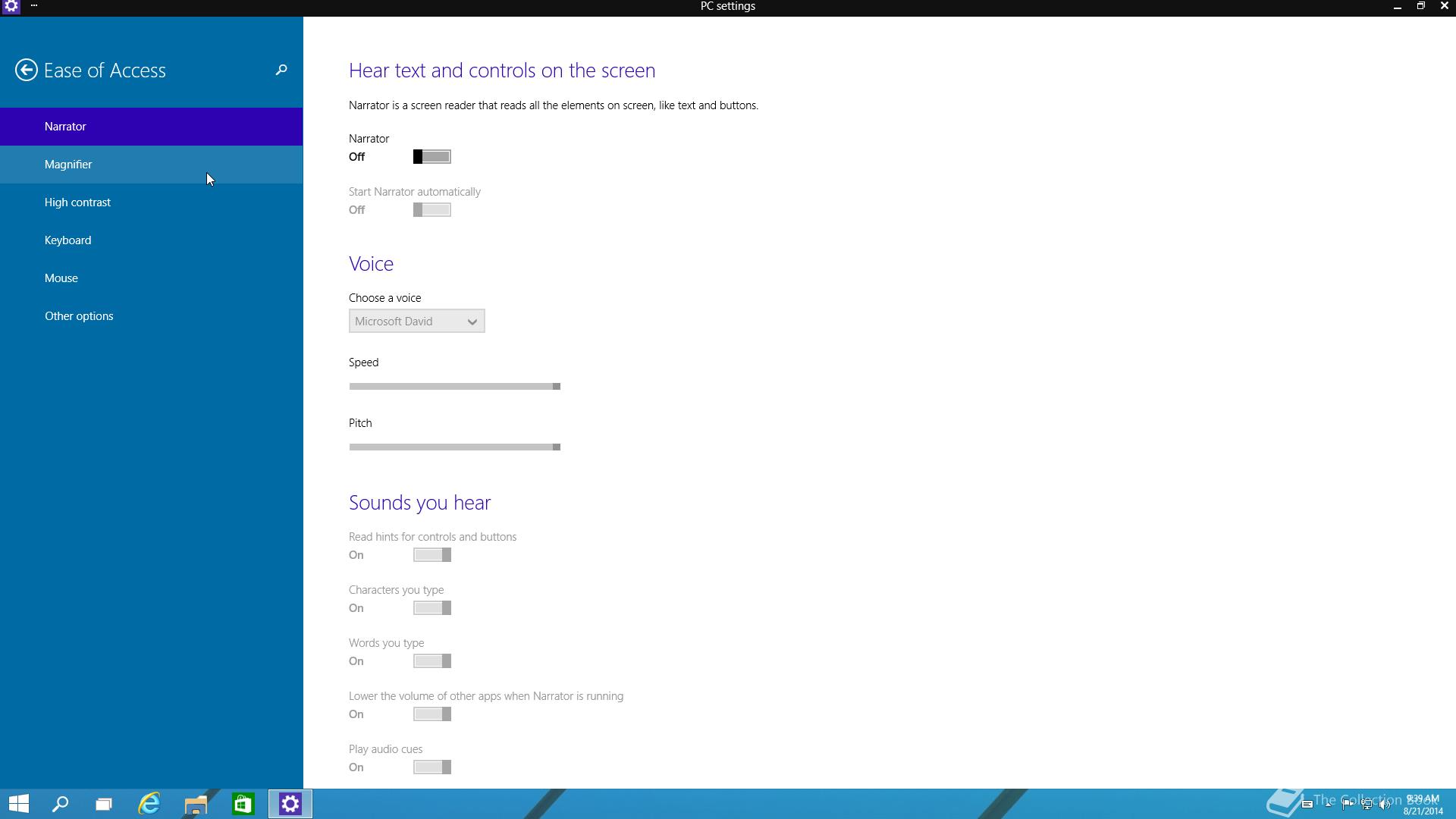Screen dimensions: 1456x819
Task: Open the clock and date in taskbar
Action: [x=1423, y=805]
